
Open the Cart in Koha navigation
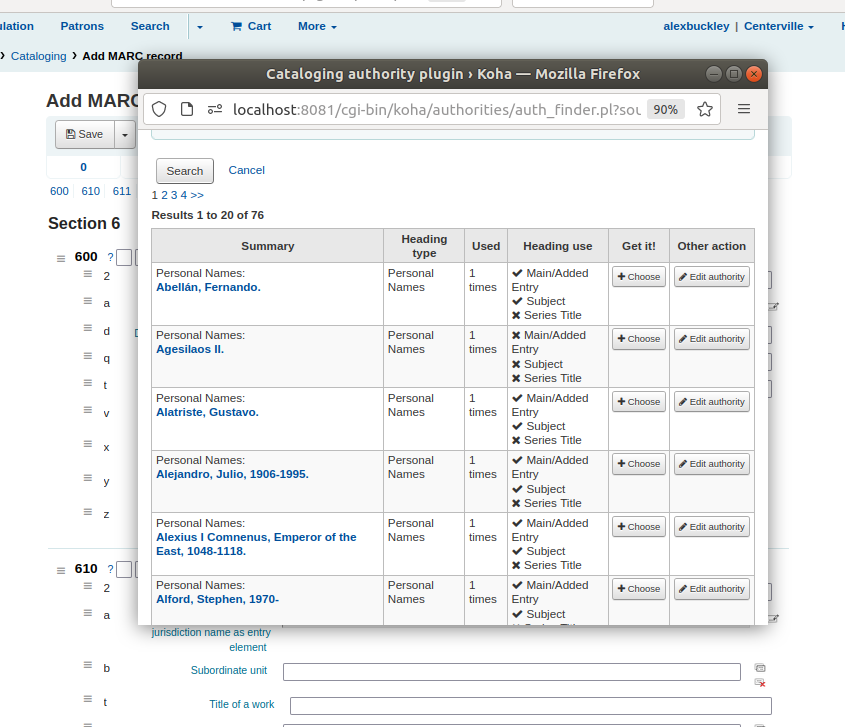click(251, 26)
